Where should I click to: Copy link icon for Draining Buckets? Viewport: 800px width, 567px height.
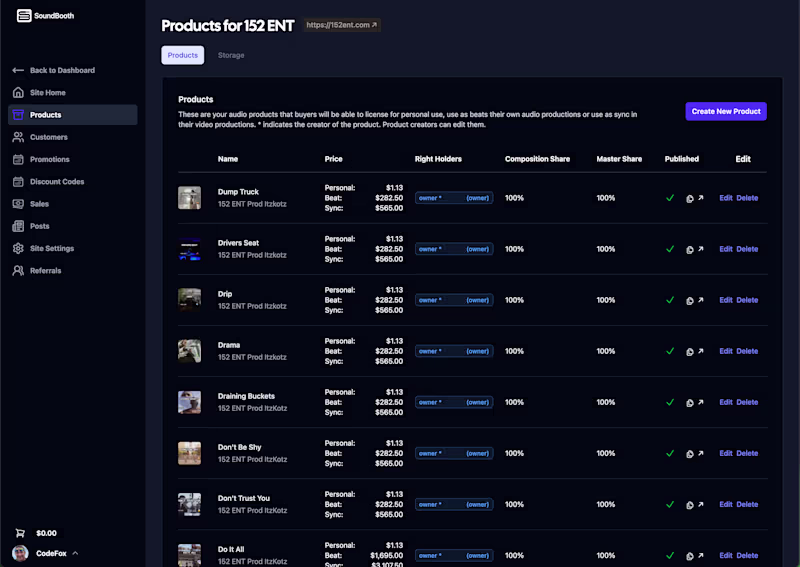pos(690,403)
